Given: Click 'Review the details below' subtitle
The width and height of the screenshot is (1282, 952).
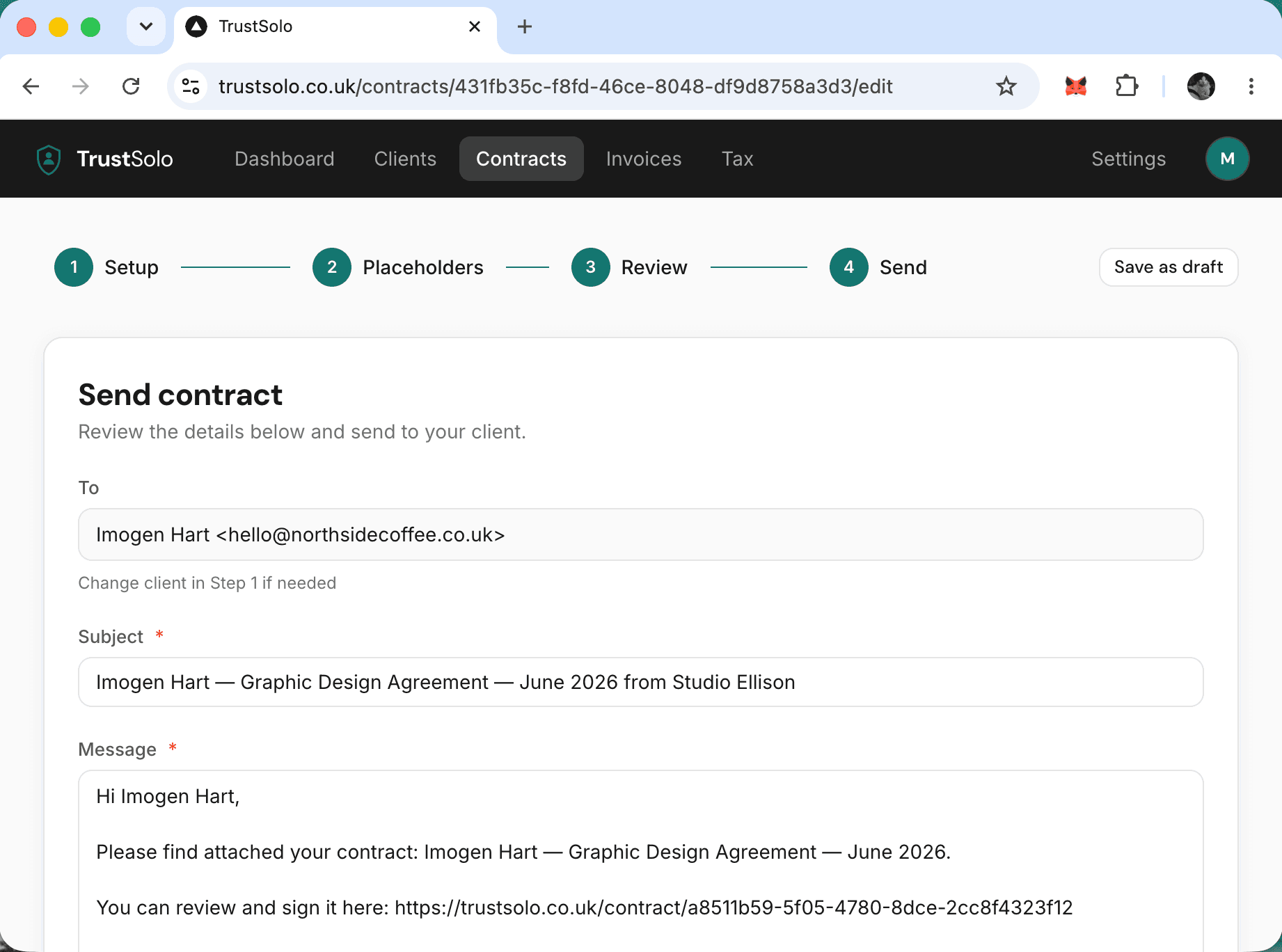Looking at the screenshot, I should point(301,432).
